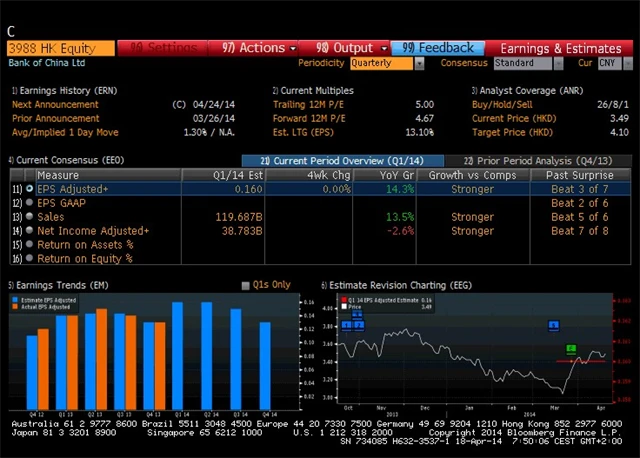Click the Feedback button
Image resolution: width=640 pixels, height=458 pixels.
pos(438,48)
